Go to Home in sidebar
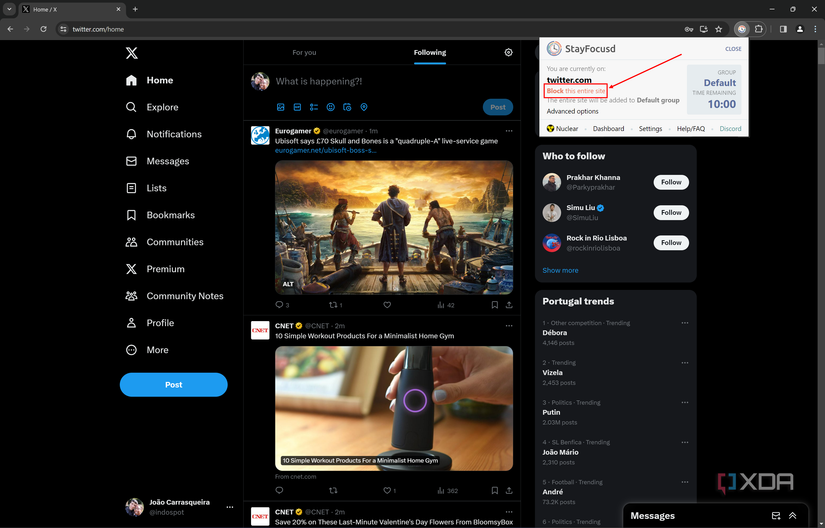 (149, 80)
